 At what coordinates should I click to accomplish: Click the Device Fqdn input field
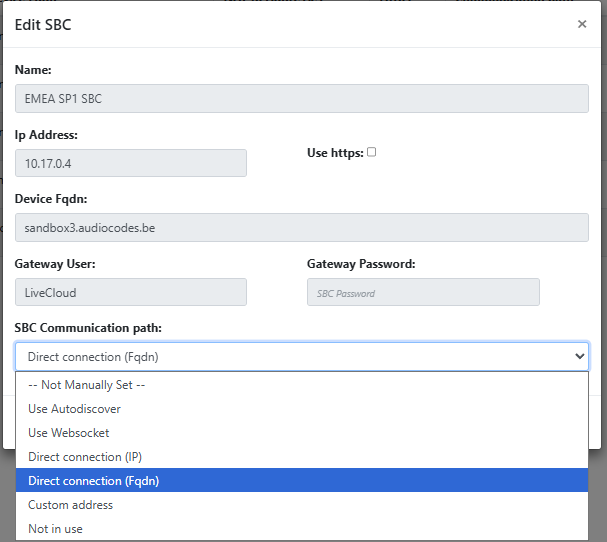tap(301, 228)
